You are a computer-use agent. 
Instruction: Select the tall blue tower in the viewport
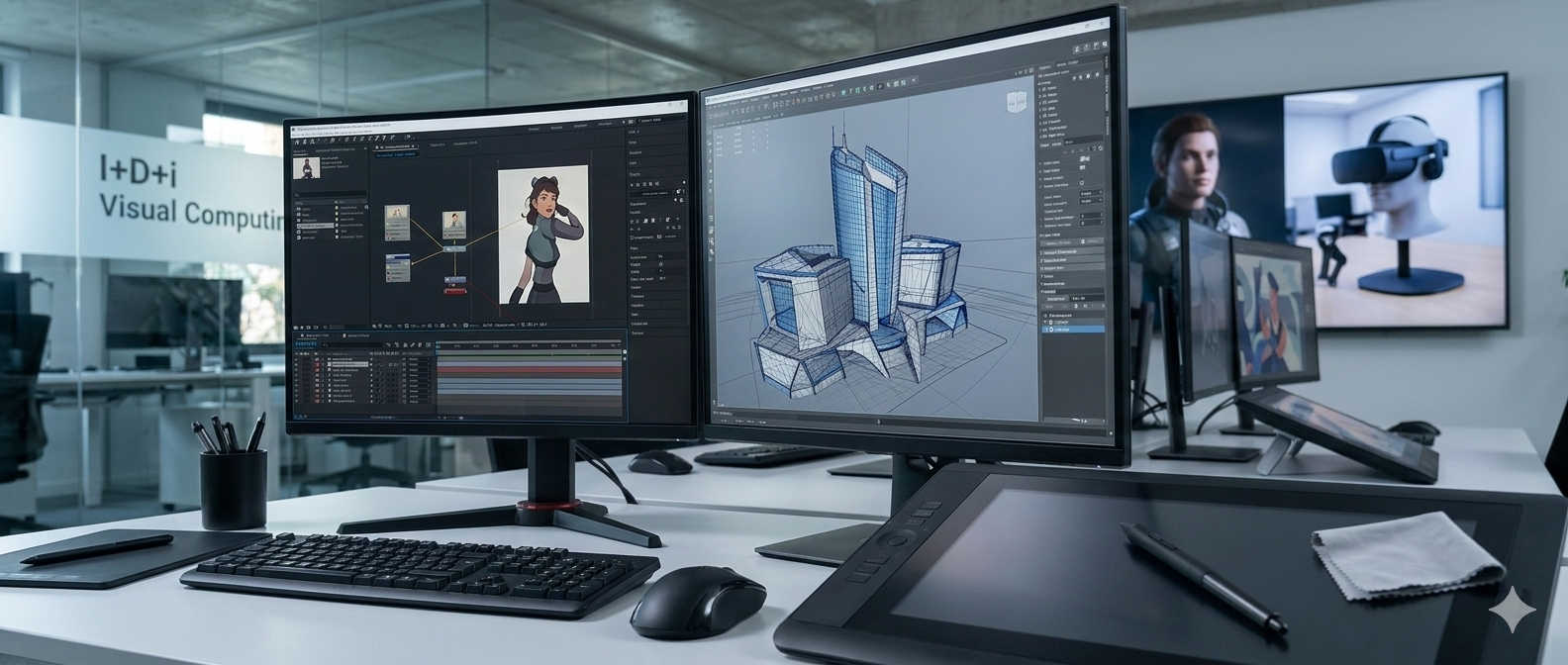point(868,236)
